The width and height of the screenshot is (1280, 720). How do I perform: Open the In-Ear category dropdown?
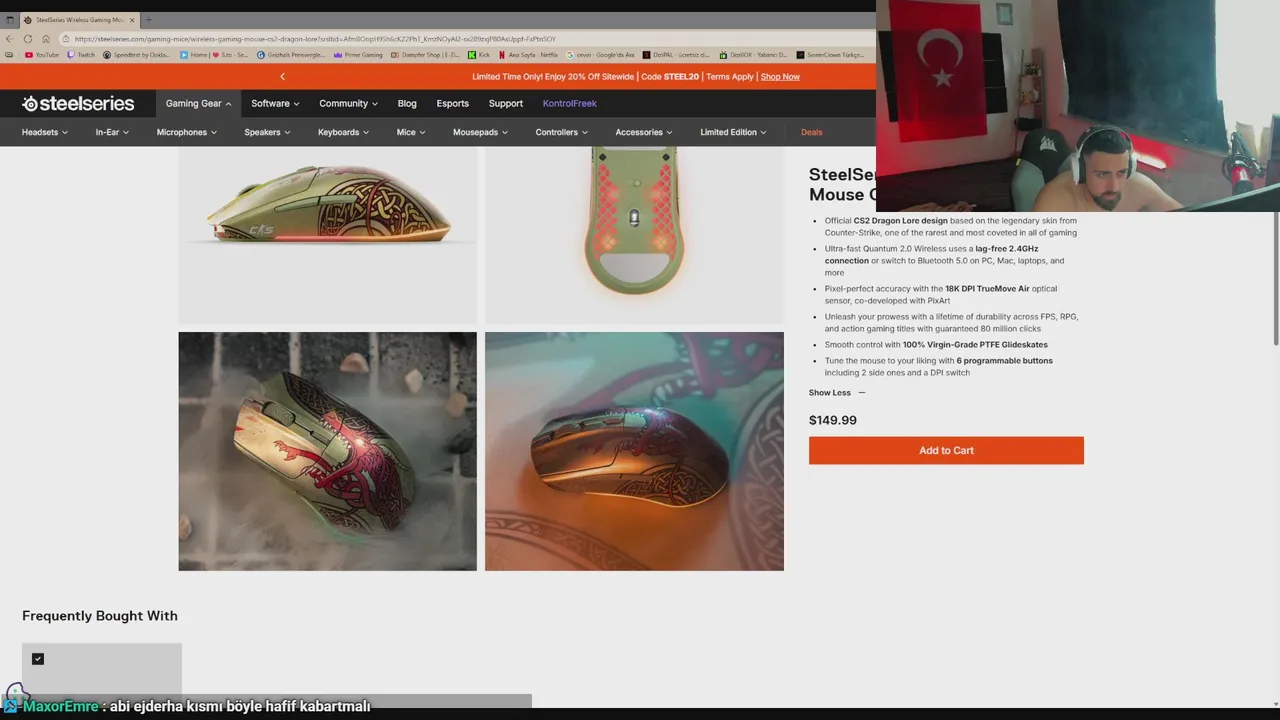[x=112, y=132]
